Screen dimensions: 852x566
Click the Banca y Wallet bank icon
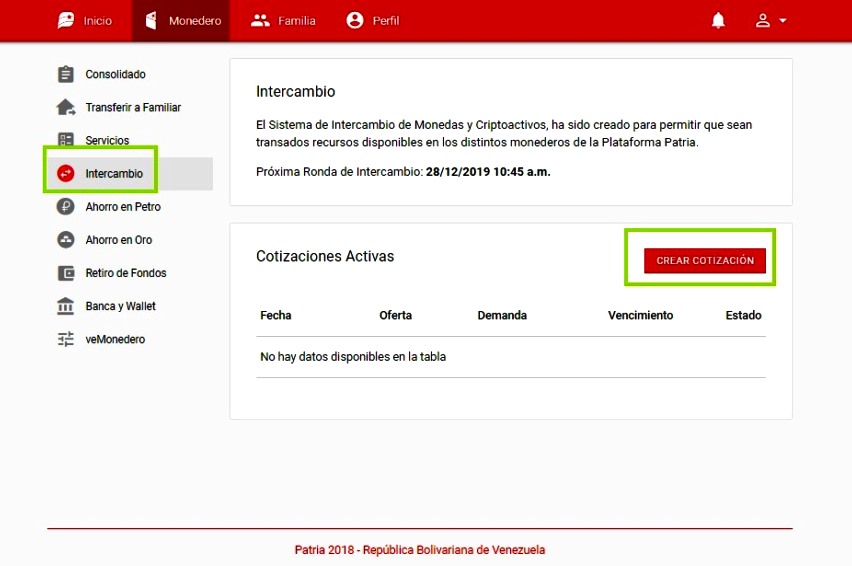66,306
